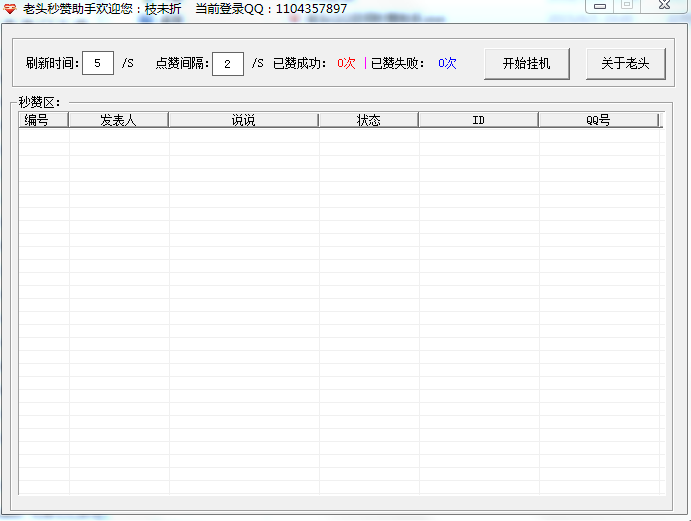Click the app heart icon in title bar
691x521 pixels.
pos(10,8)
